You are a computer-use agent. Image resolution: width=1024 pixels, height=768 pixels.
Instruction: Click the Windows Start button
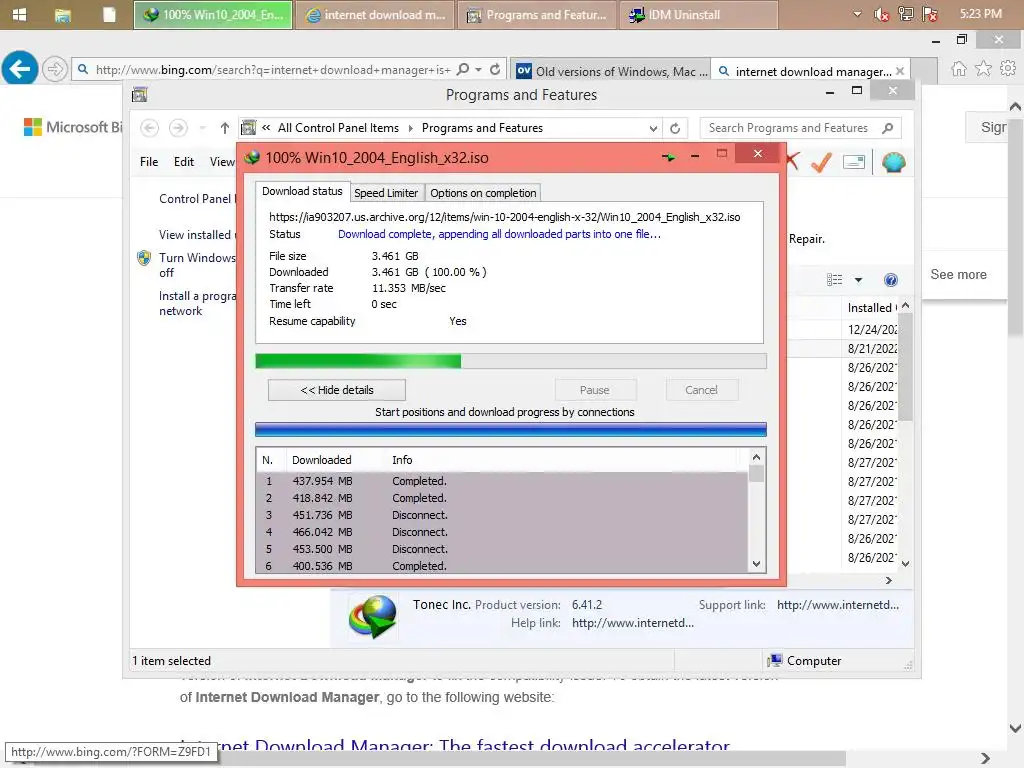20,14
